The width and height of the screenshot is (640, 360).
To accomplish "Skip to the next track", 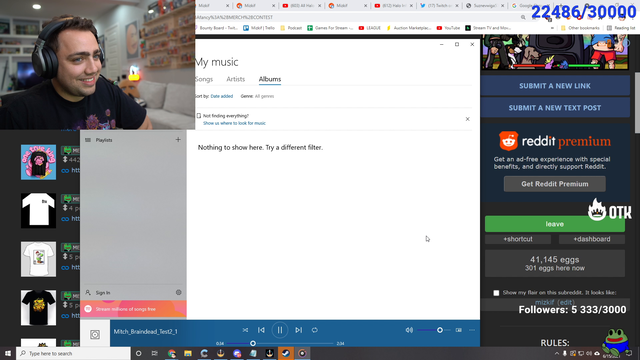I will [x=299, y=330].
